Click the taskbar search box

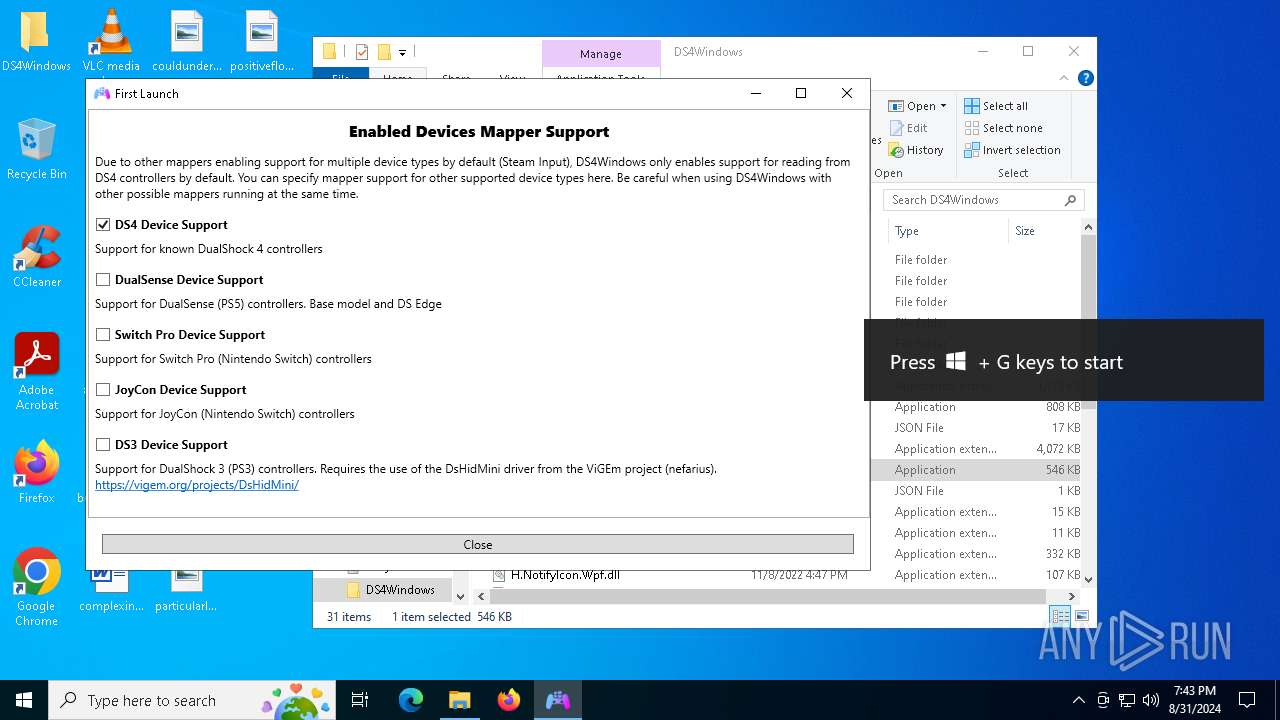tap(194, 700)
